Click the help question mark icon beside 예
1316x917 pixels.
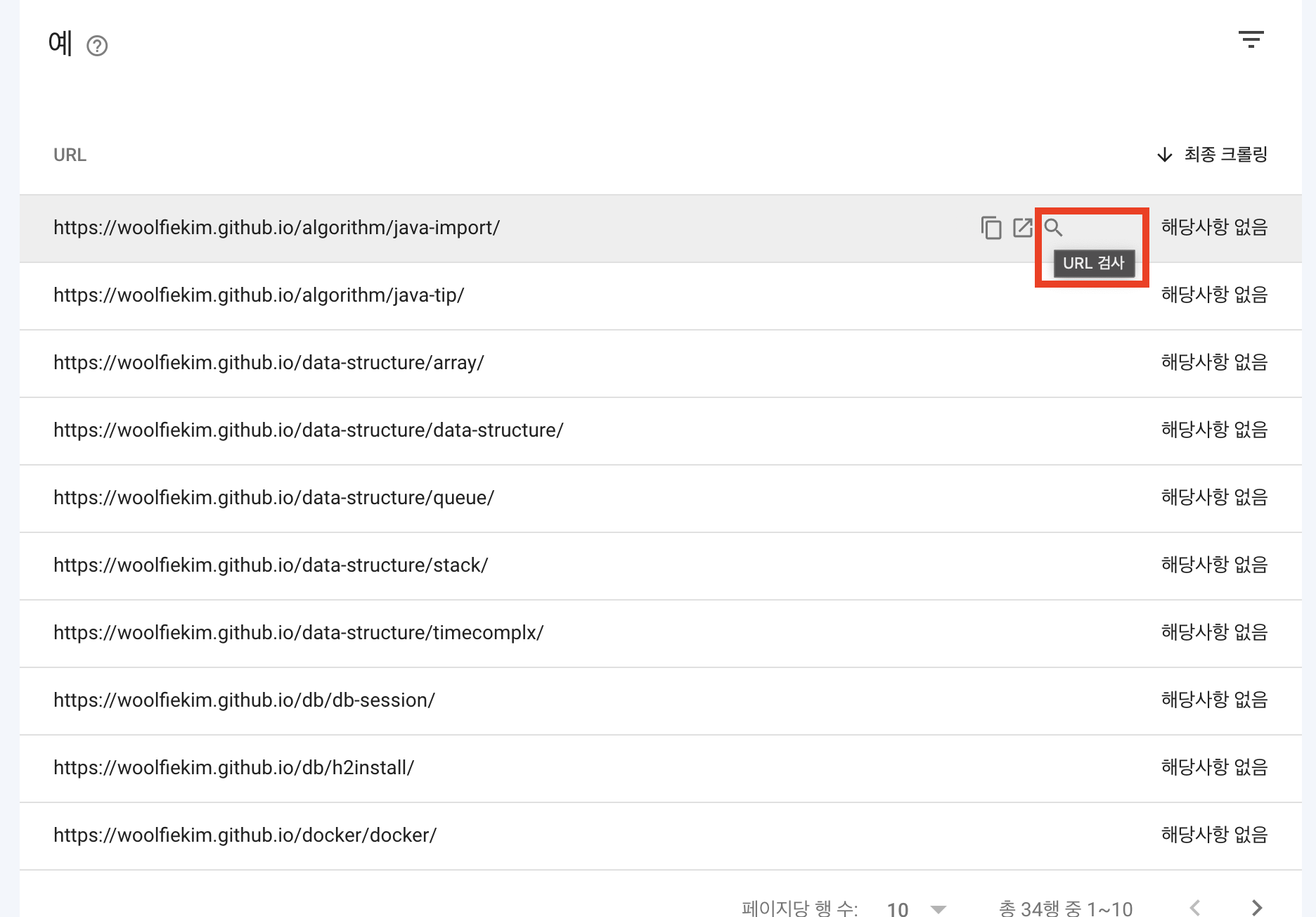97,46
